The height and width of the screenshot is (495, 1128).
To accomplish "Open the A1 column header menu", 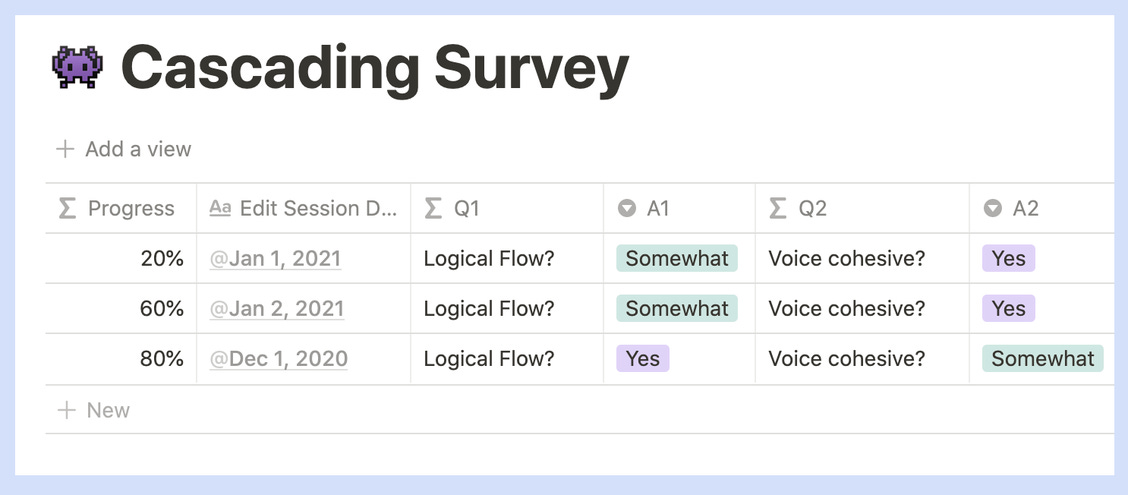I will 679,209.
